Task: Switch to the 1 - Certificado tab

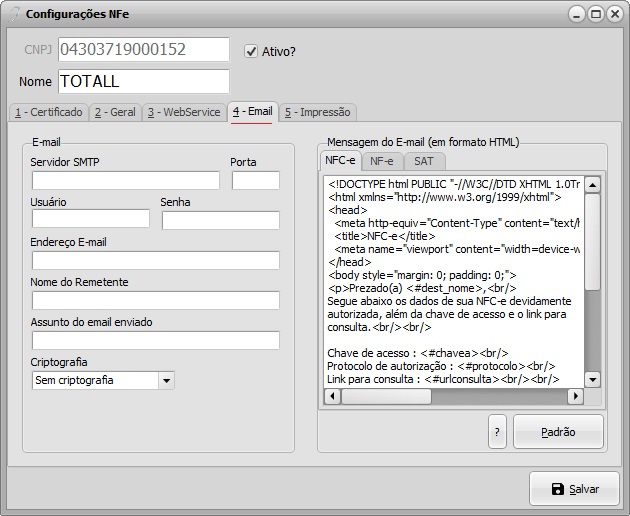Action: coord(49,112)
